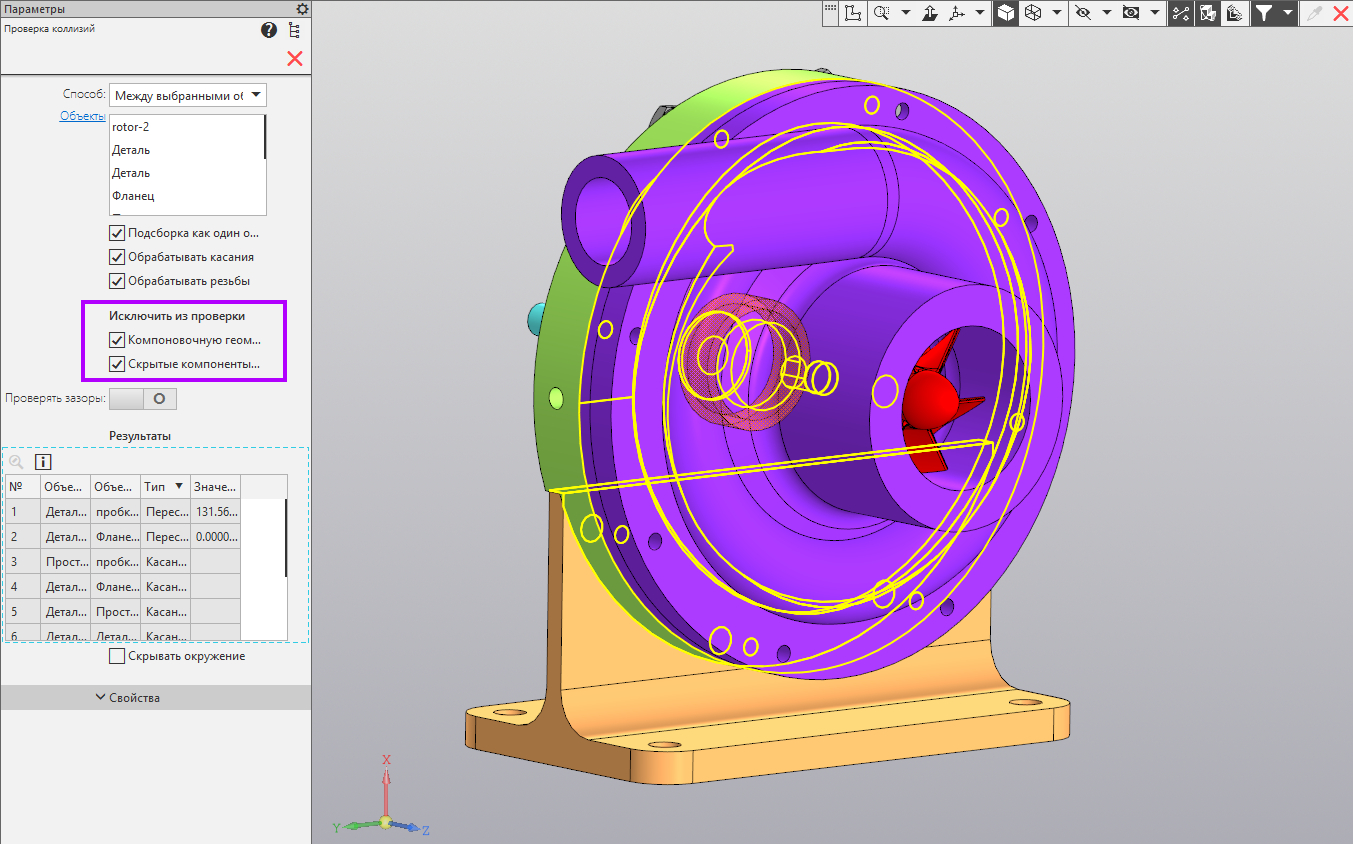Open the Параметры panel settings gear
1353x844 pixels.
click(x=302, y=8)
